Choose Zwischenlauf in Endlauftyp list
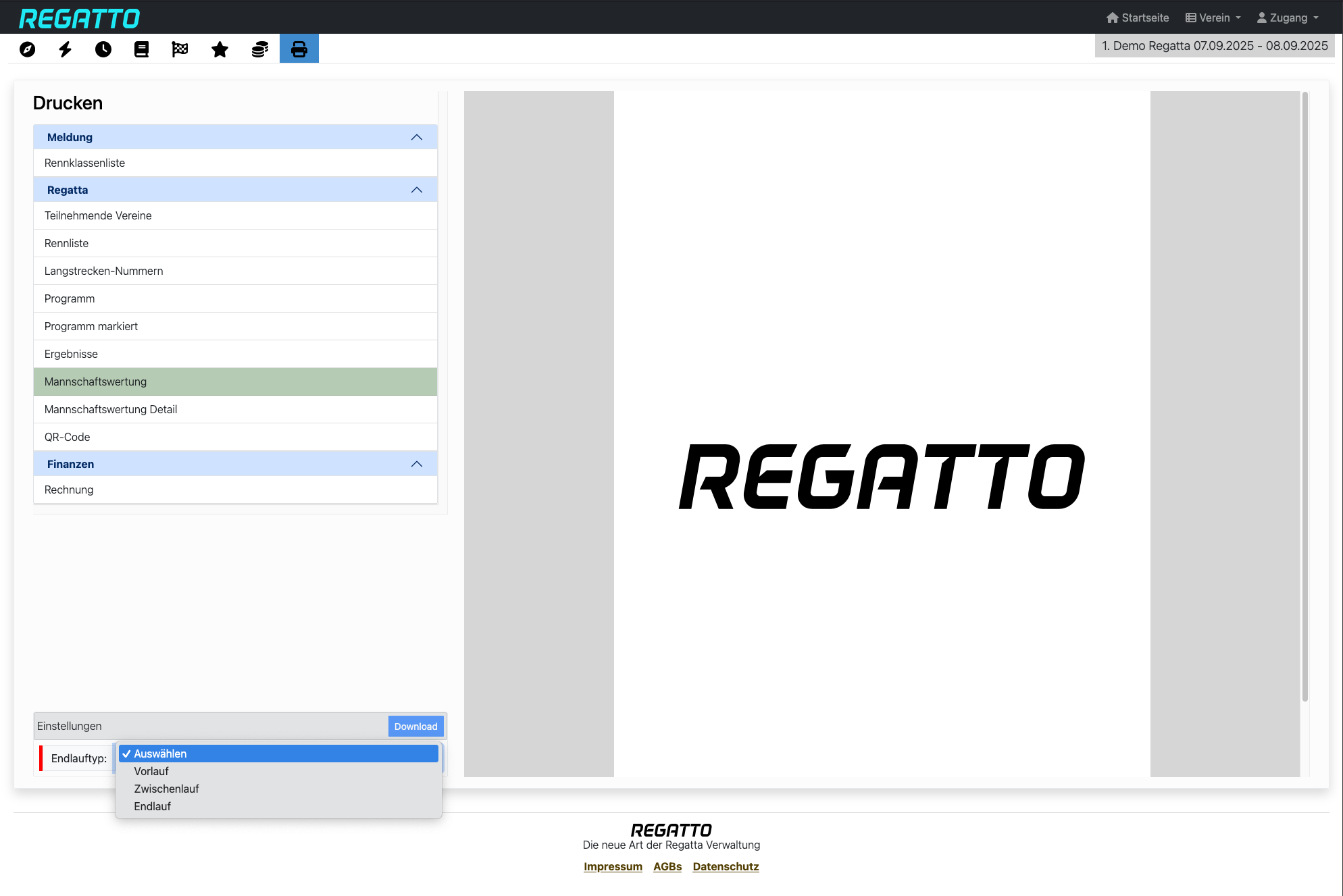 click(278, 789)
